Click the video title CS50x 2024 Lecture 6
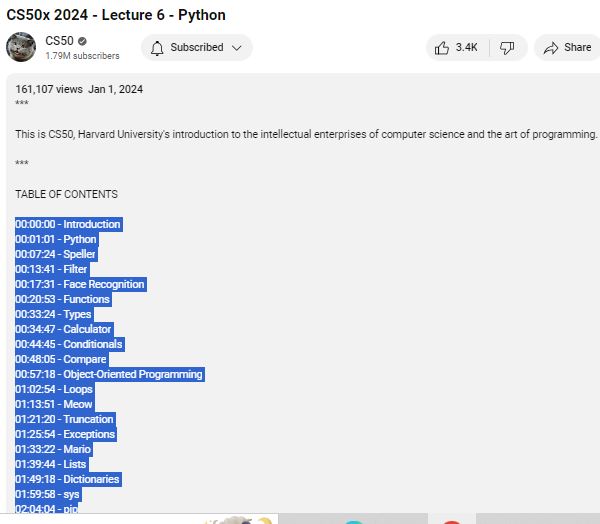Viewport: 600px width, 524px height. (x=116, y=15)
